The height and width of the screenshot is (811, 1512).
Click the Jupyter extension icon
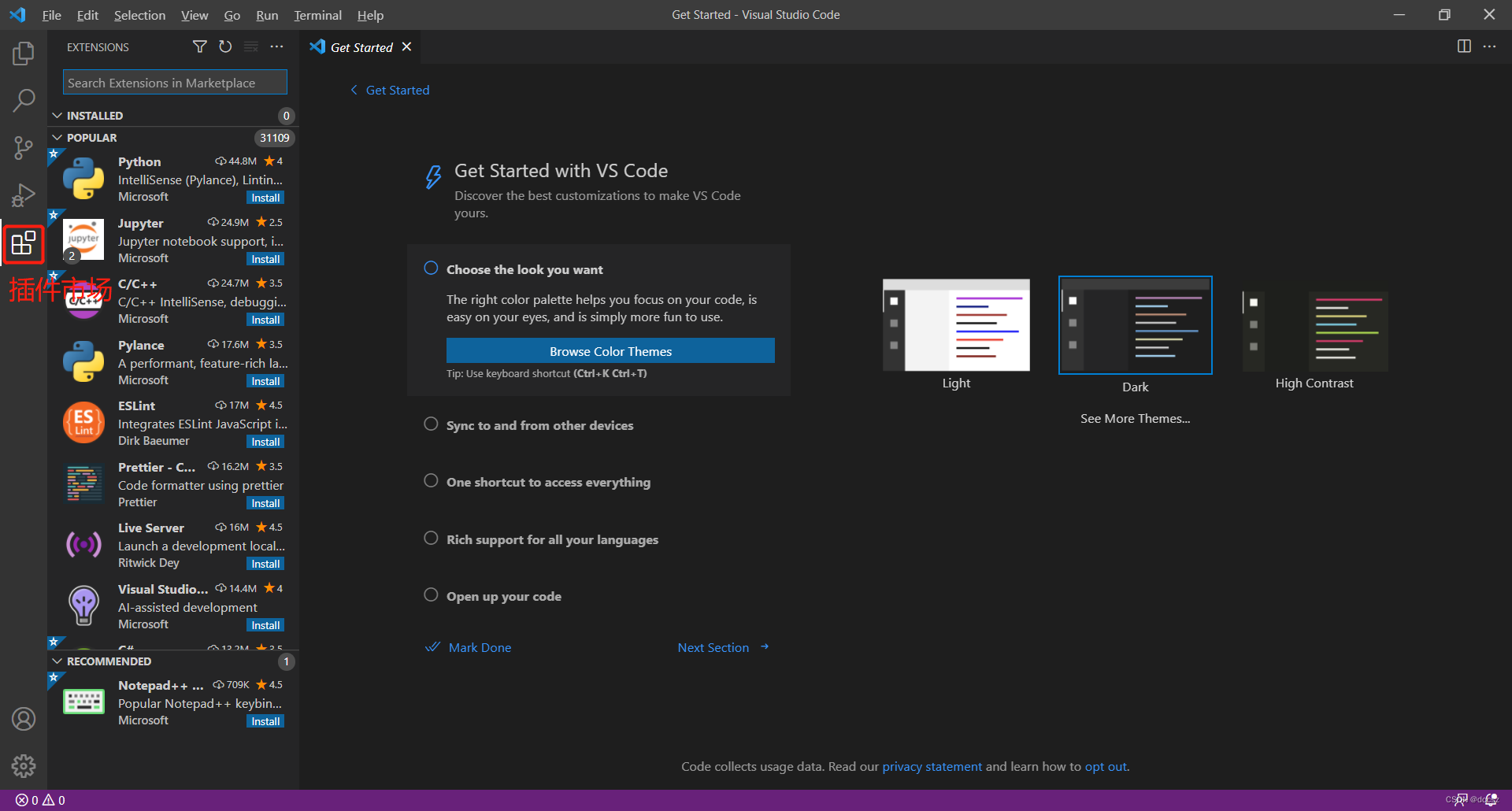click(83, 239)
